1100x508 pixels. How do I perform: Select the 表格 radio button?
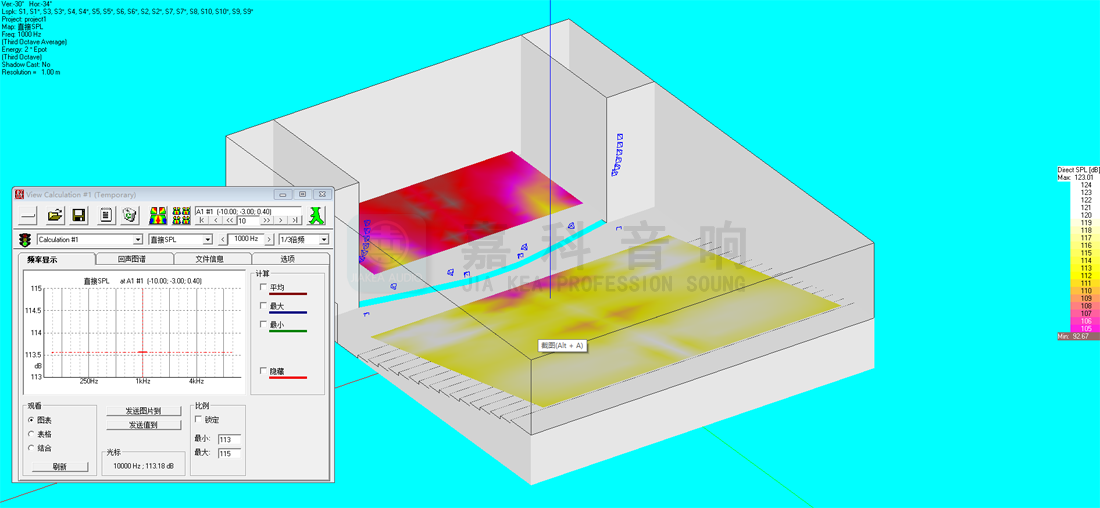pos(32,434)
